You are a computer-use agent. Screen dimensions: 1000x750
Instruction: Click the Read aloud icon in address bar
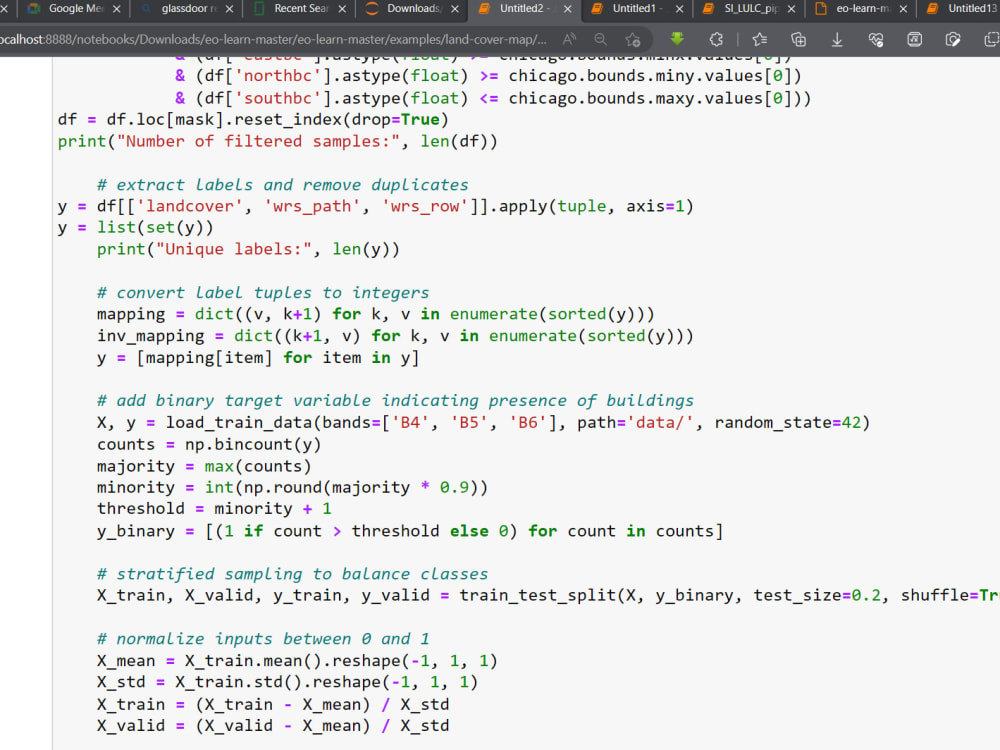[x=569, y=40]
